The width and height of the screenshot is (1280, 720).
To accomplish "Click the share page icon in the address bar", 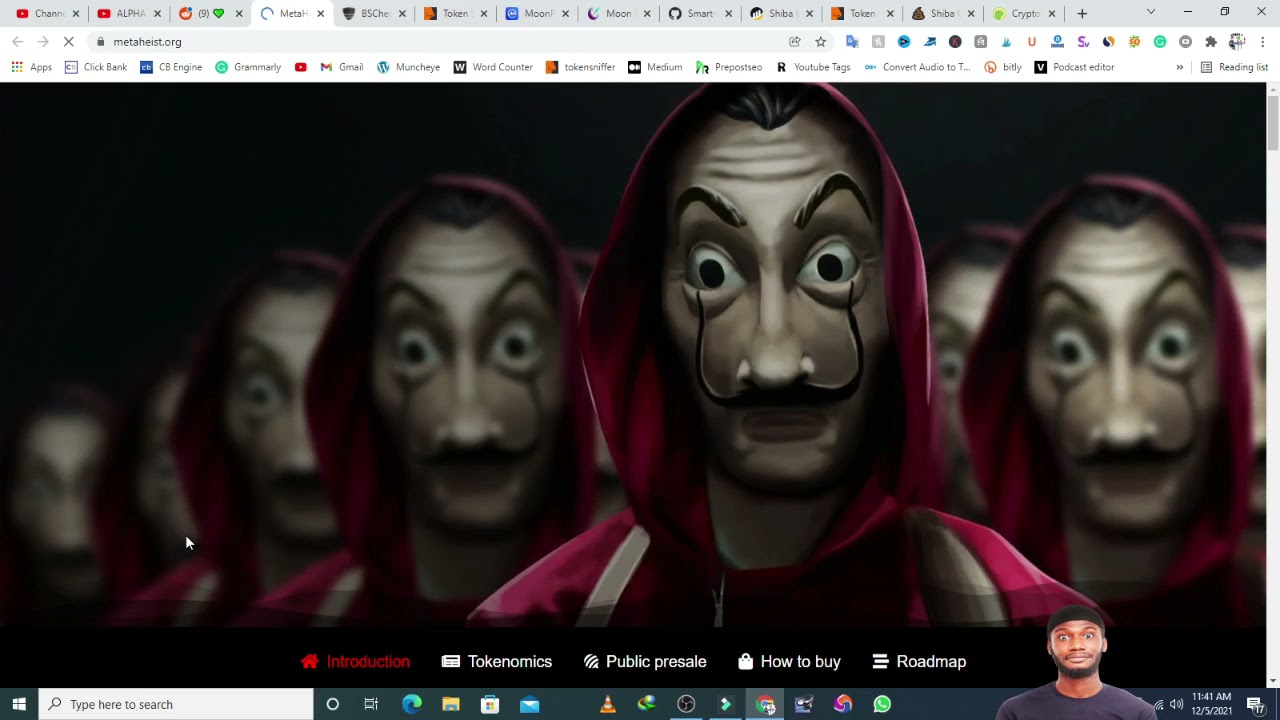I will (795, 42).
